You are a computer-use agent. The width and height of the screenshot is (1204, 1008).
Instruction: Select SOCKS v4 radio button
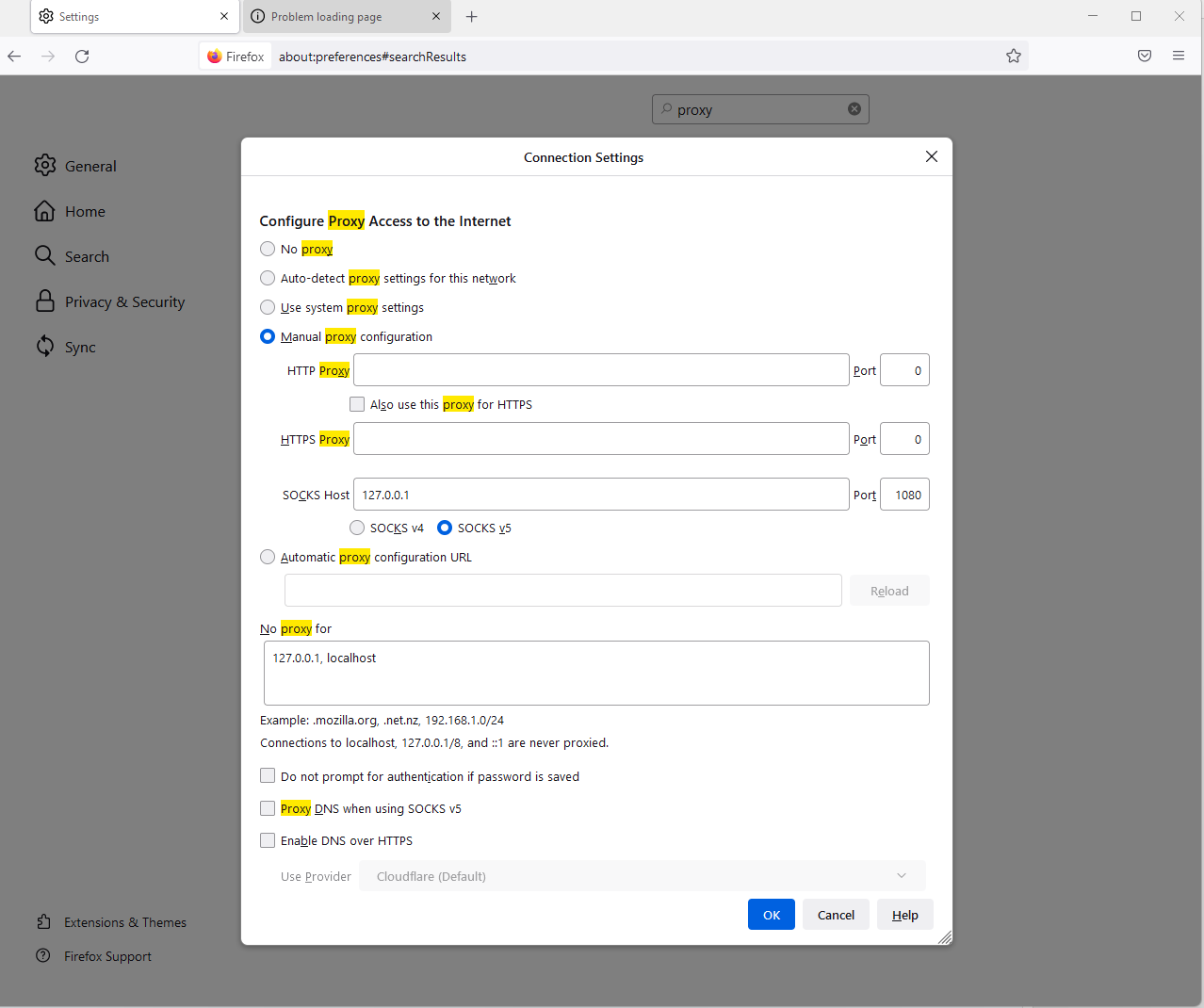357,528
